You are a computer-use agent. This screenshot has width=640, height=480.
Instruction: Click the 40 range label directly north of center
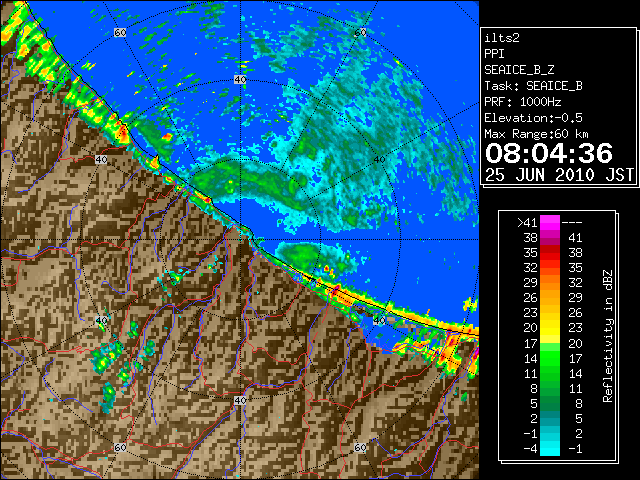(240, 80)
